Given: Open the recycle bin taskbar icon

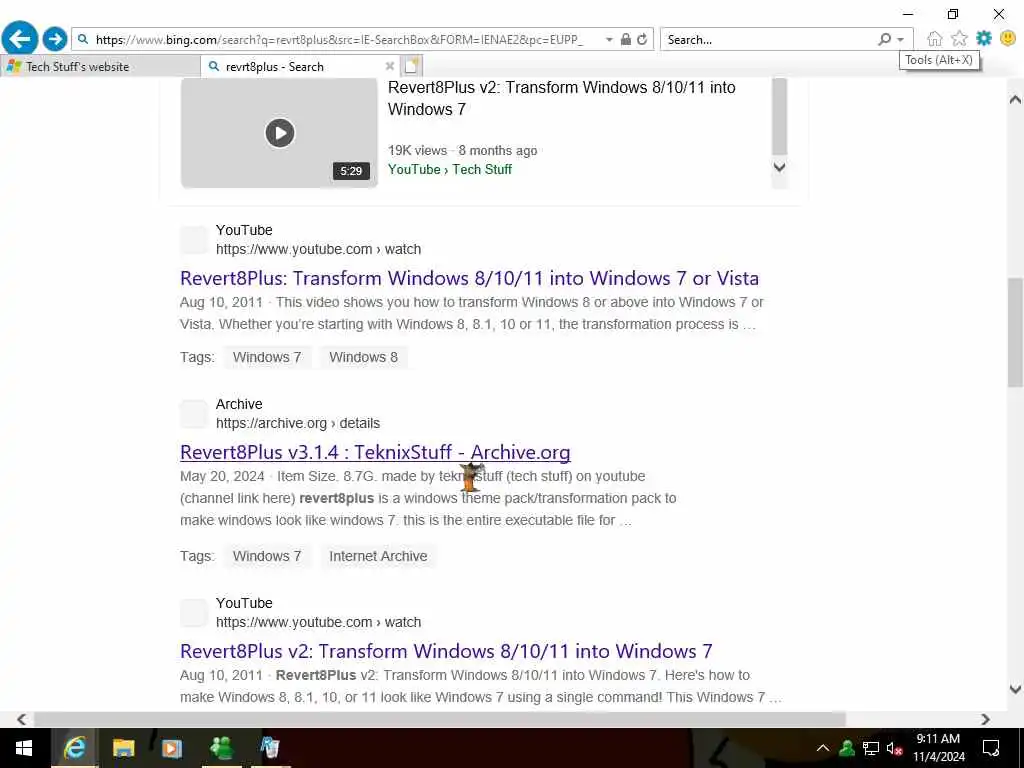Looking at the screenshot, I should [x=270, y=748].
